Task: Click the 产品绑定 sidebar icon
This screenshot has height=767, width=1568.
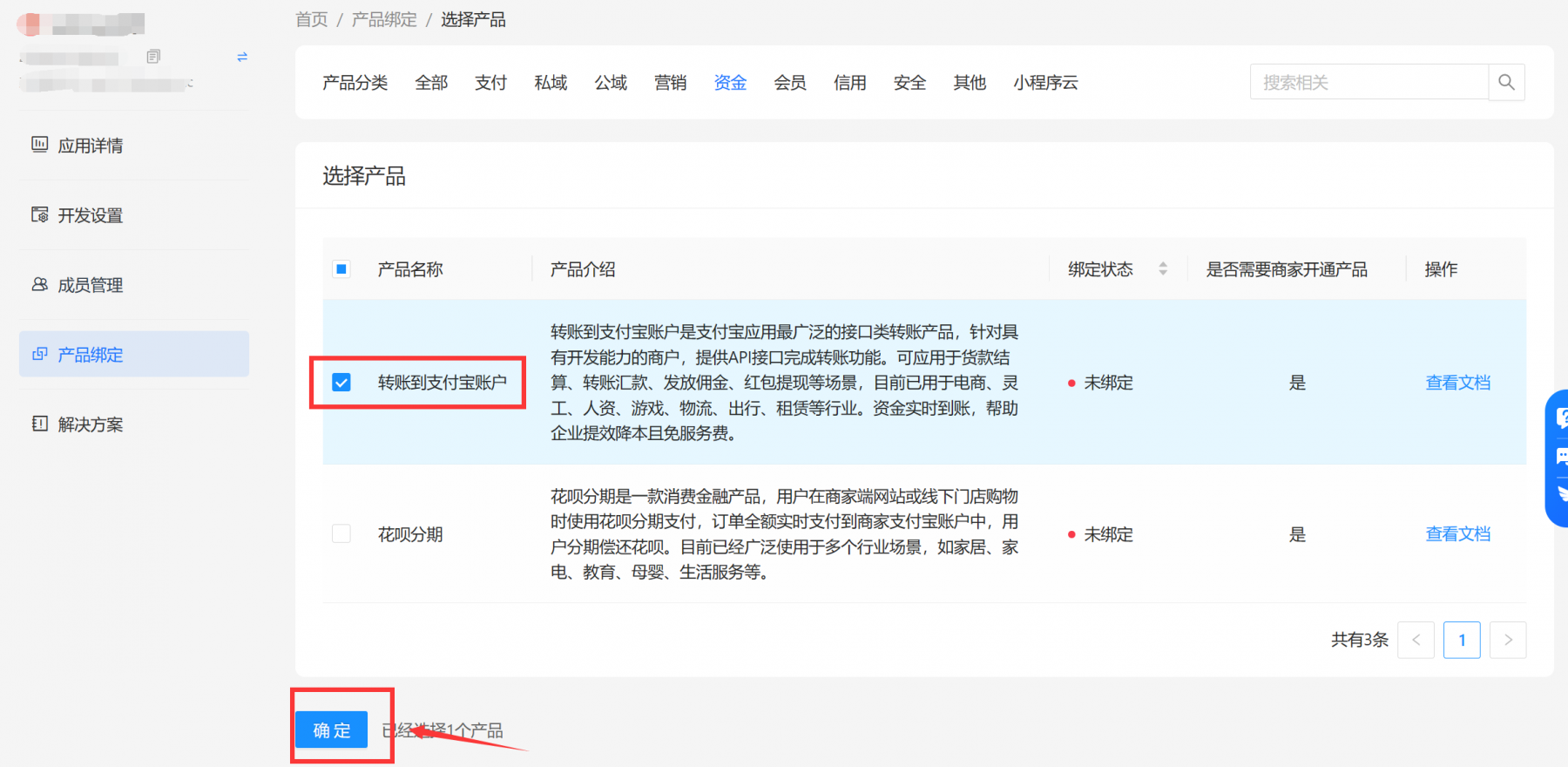Action: pos(39,354)
